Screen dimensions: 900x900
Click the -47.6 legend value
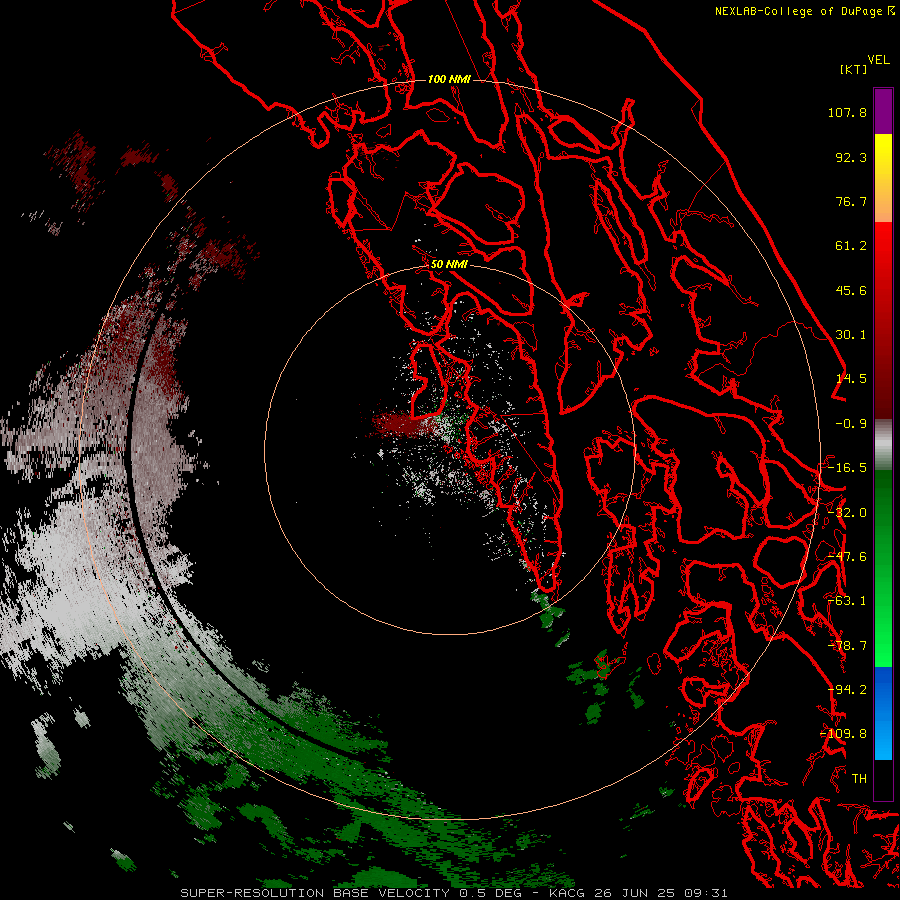tap(847, 557)
